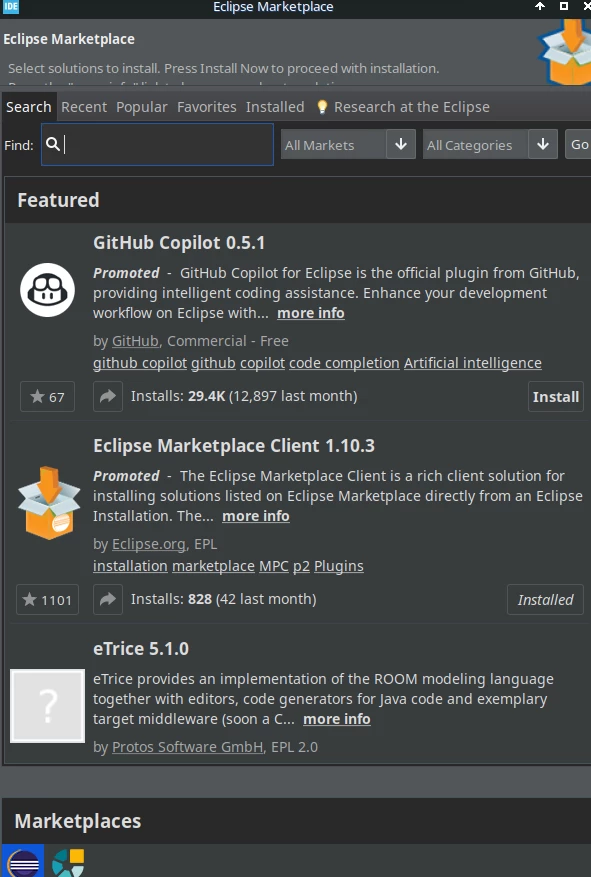Click the standalone github tag link
Viewport: 591px width, 877px height.
[213, 363]
